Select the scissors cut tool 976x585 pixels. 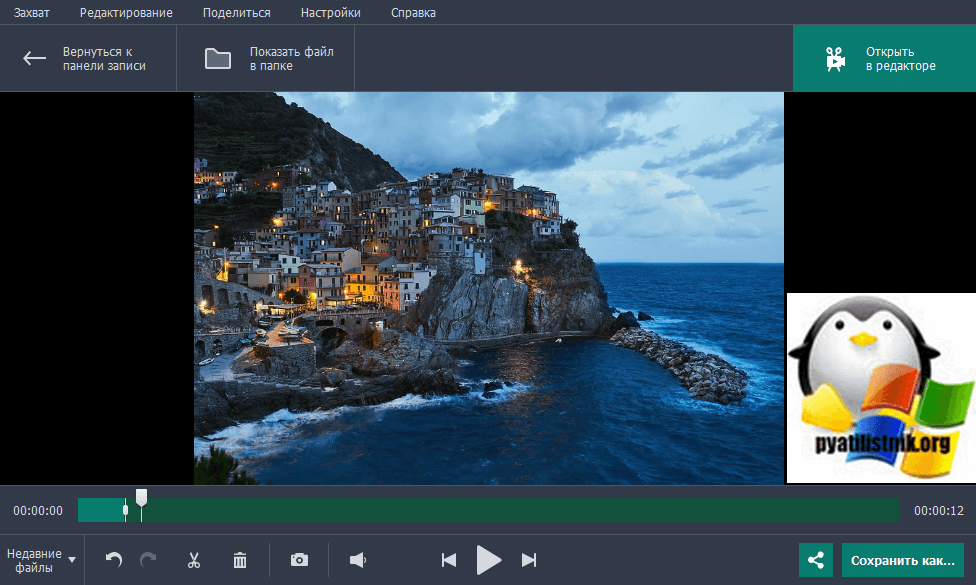coord(194,561)
